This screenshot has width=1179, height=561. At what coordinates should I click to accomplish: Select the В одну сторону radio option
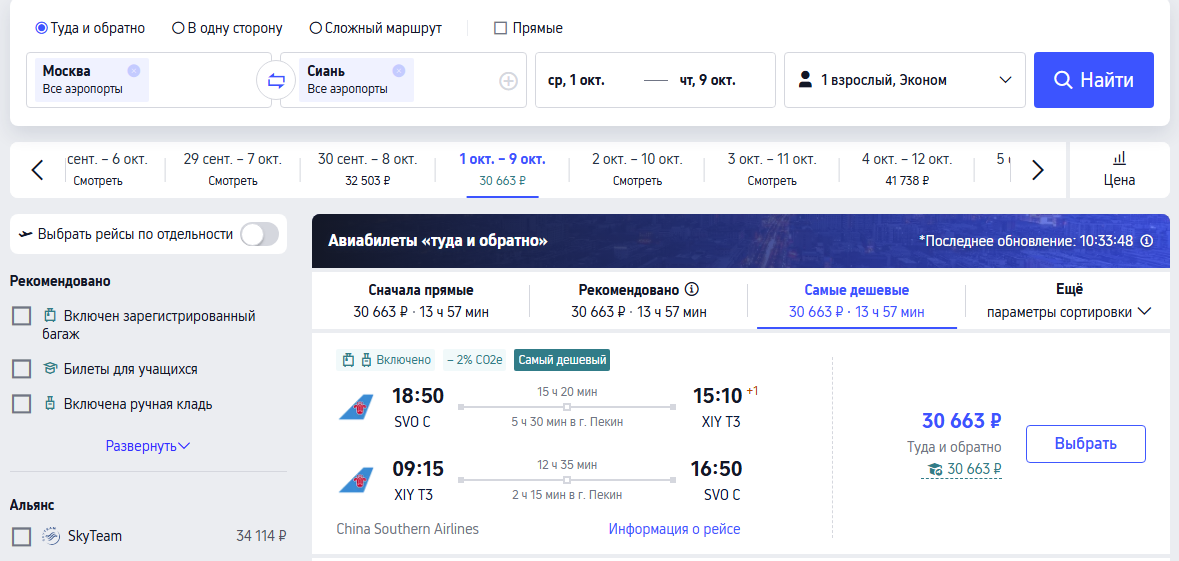coord(227,29)
